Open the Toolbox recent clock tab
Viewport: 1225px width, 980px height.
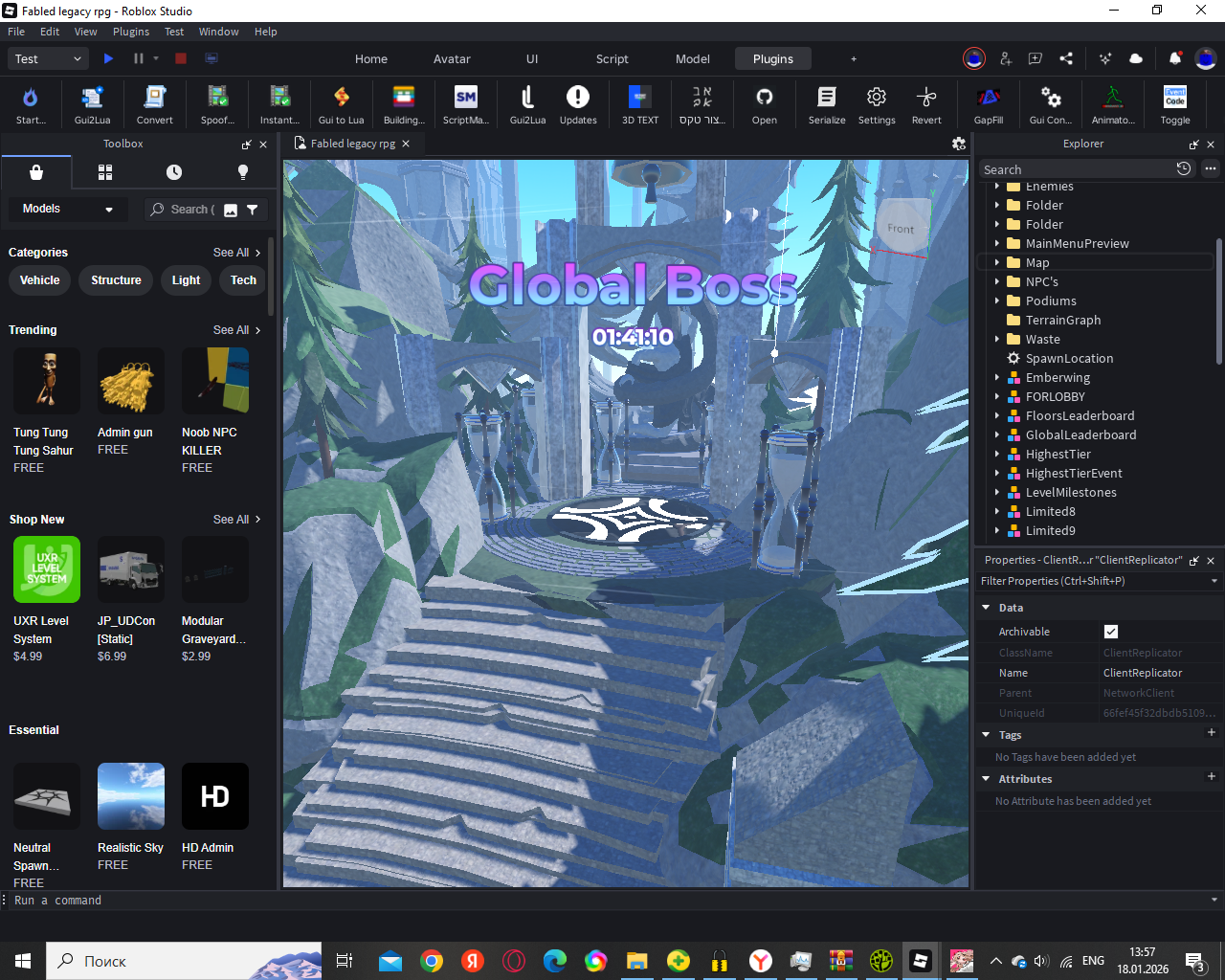[174, 172]
